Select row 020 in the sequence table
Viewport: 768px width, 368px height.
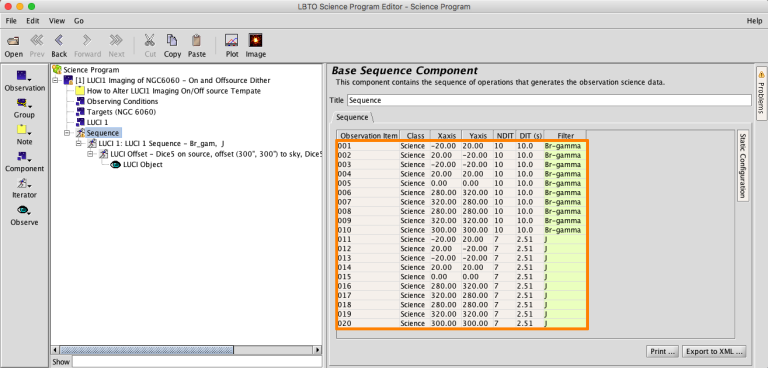tap(461, 323)
